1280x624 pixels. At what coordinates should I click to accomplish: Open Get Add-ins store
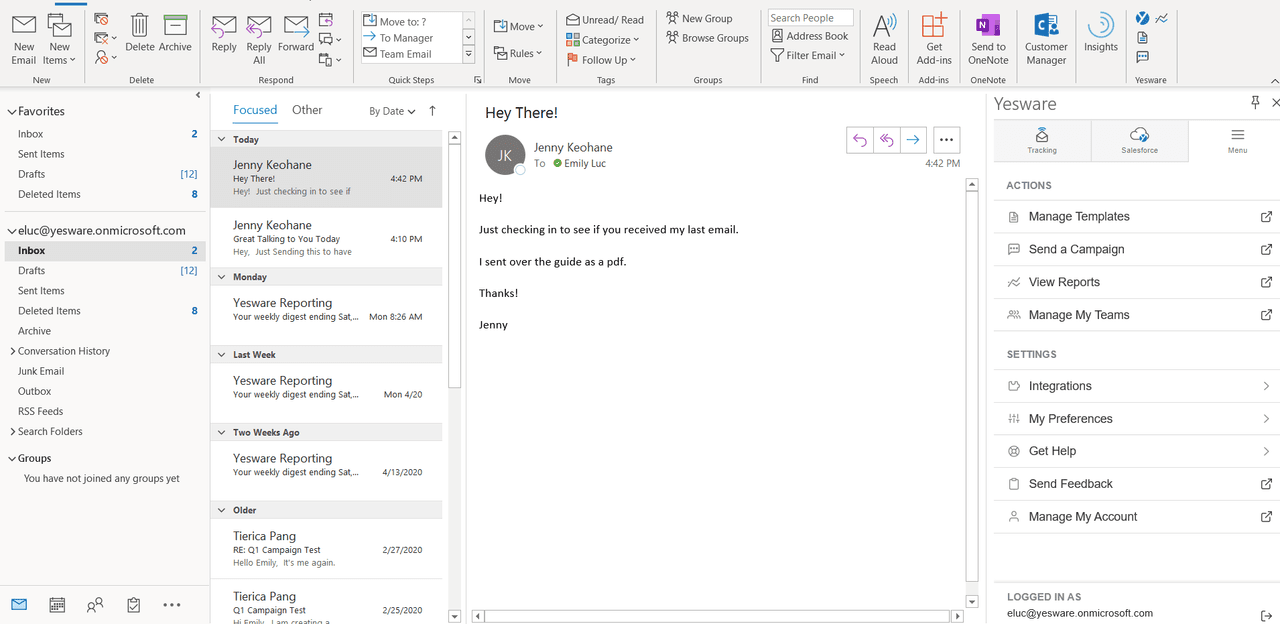[934, 40]
